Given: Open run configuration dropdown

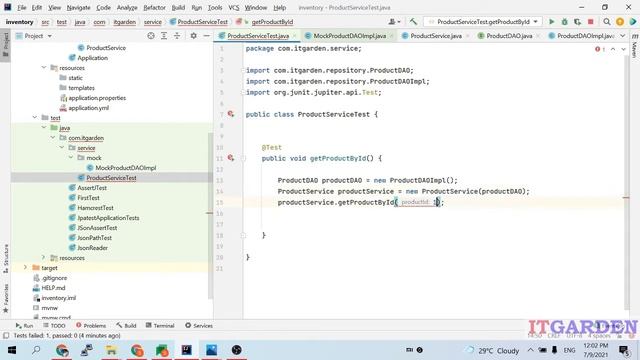Looking at the screenshot, I should pos(483,22).
